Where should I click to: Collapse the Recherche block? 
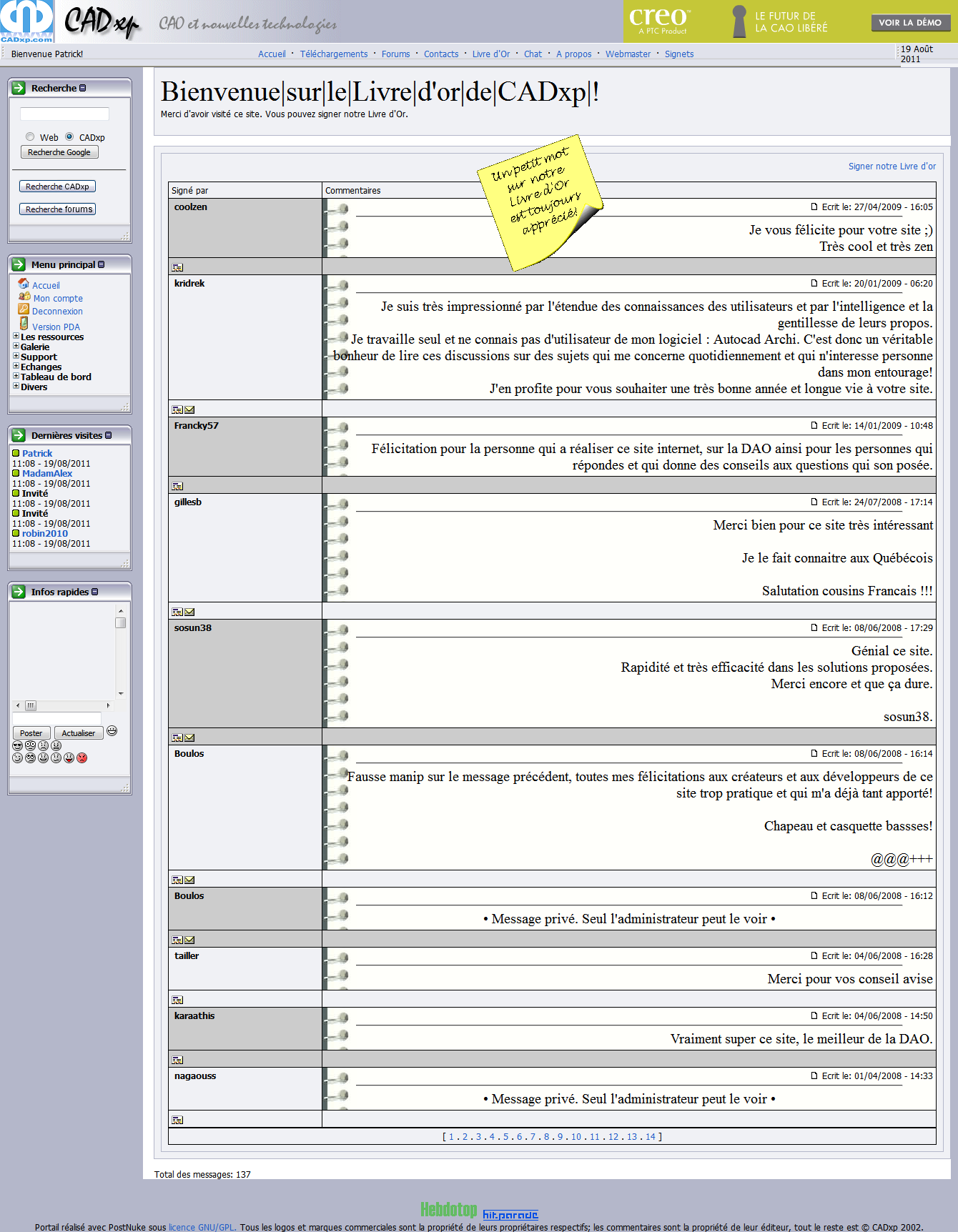[83, 89]
